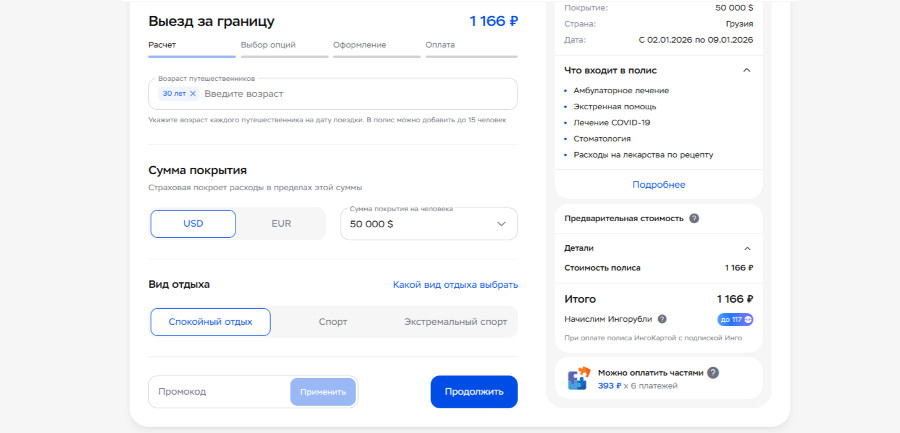Open Какой вид отдыха выбрать link
Viewport: 900px width, 433px height.
click(x=455, y=285)
